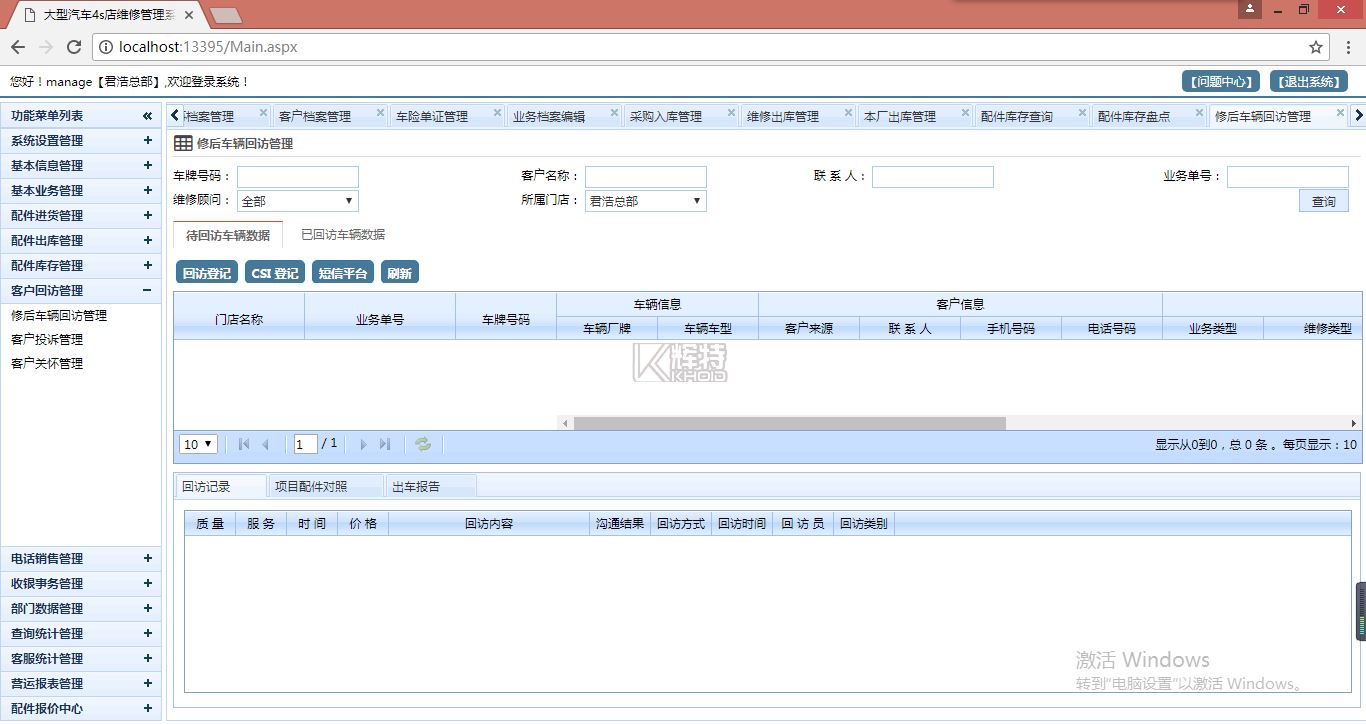Viewport: 1366px width, 724px height.
Task: Go to first page of grid
Action: pos(244,444)
